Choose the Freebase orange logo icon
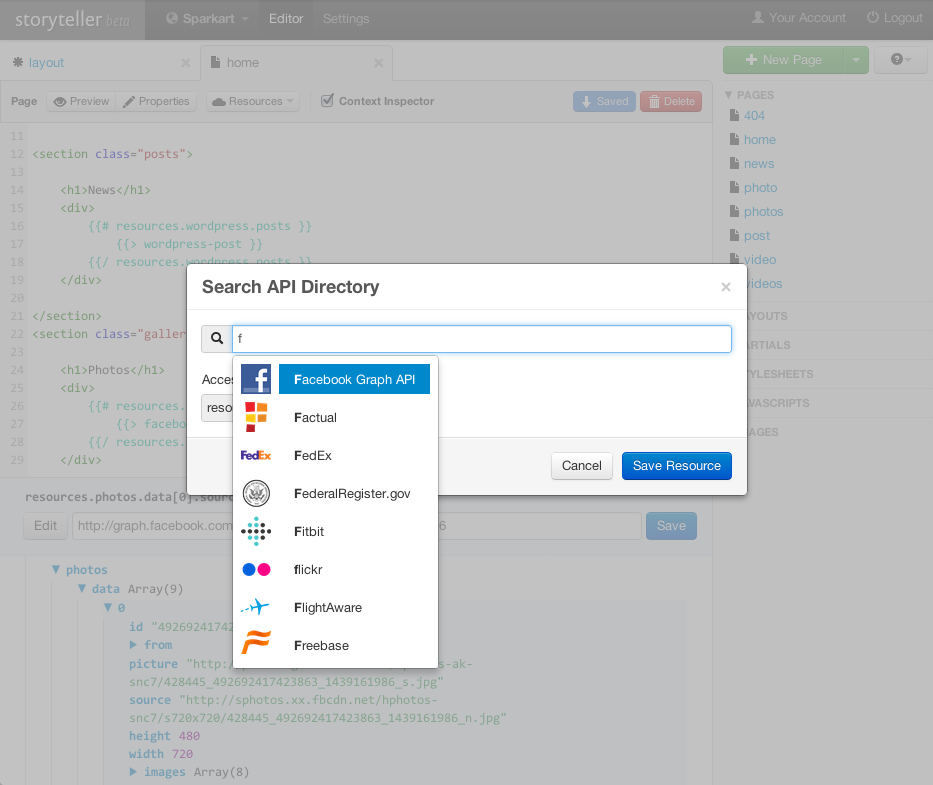Image resolution: width=933 pixels, height=785 pixels. coord(256,645)
